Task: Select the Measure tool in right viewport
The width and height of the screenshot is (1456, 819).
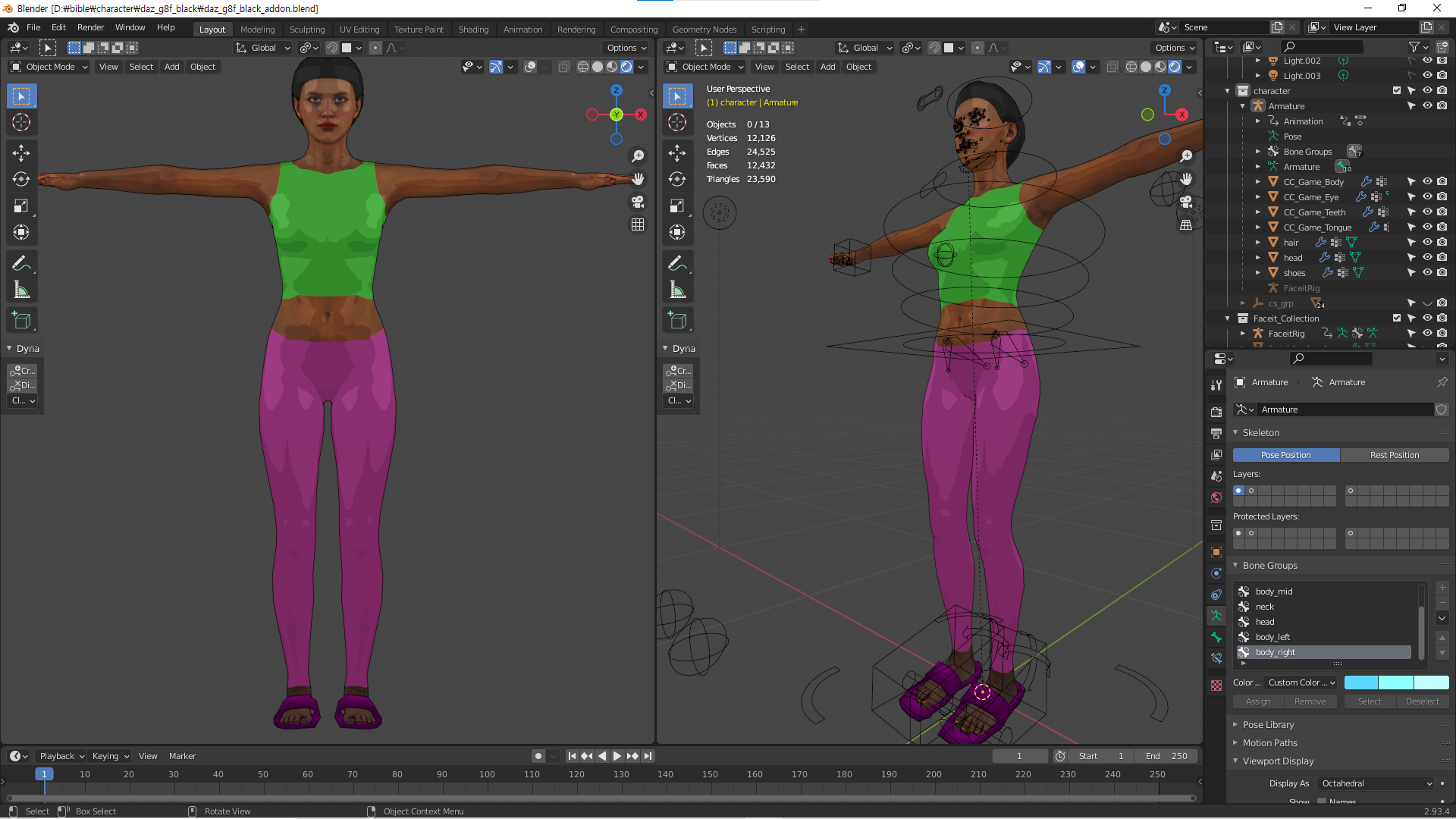Action: coord(677,290)
